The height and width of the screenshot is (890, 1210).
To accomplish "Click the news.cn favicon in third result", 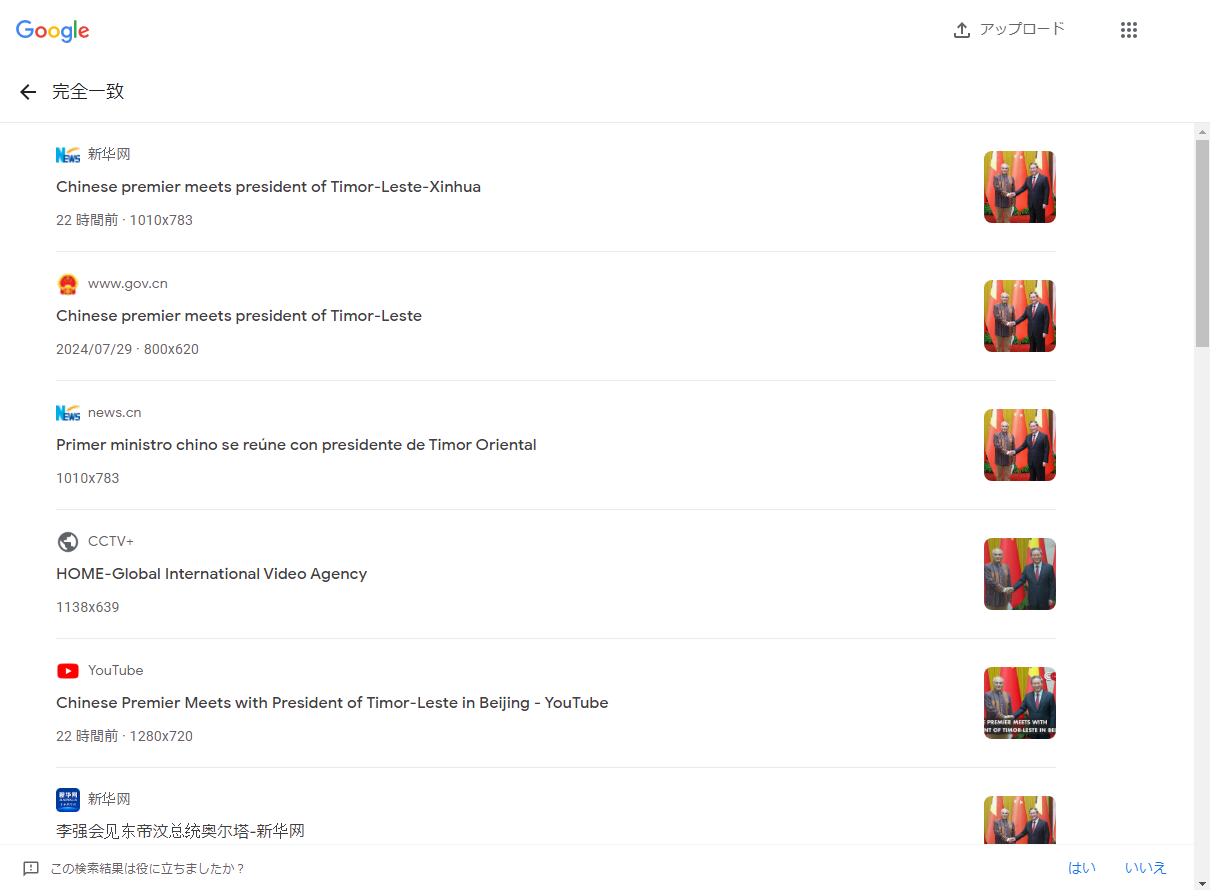I will click(68, 412).
